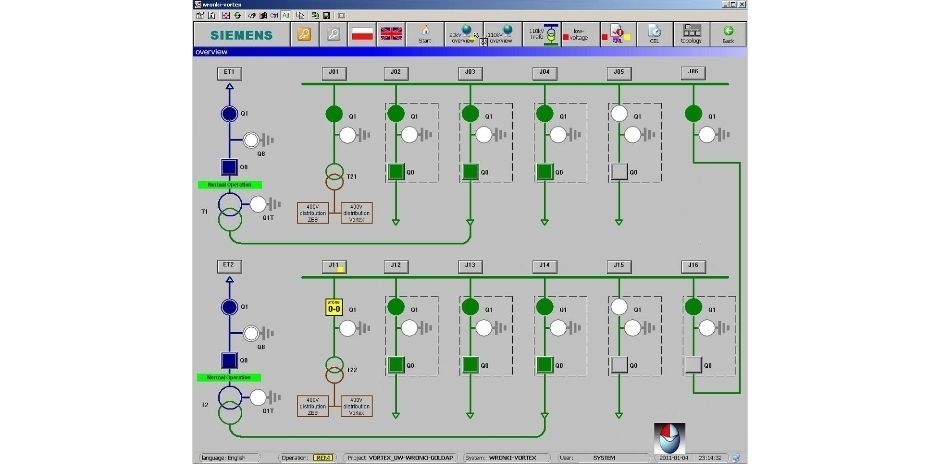Switch language with the Polish flag
The width and height of the screenshot is (950, 464).
tap(362, 35)
